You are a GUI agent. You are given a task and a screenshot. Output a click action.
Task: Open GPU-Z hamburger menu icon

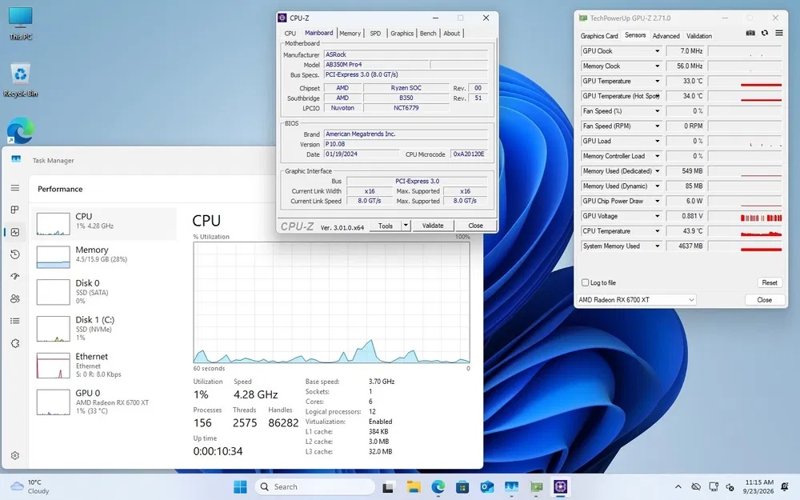(779, 33)
